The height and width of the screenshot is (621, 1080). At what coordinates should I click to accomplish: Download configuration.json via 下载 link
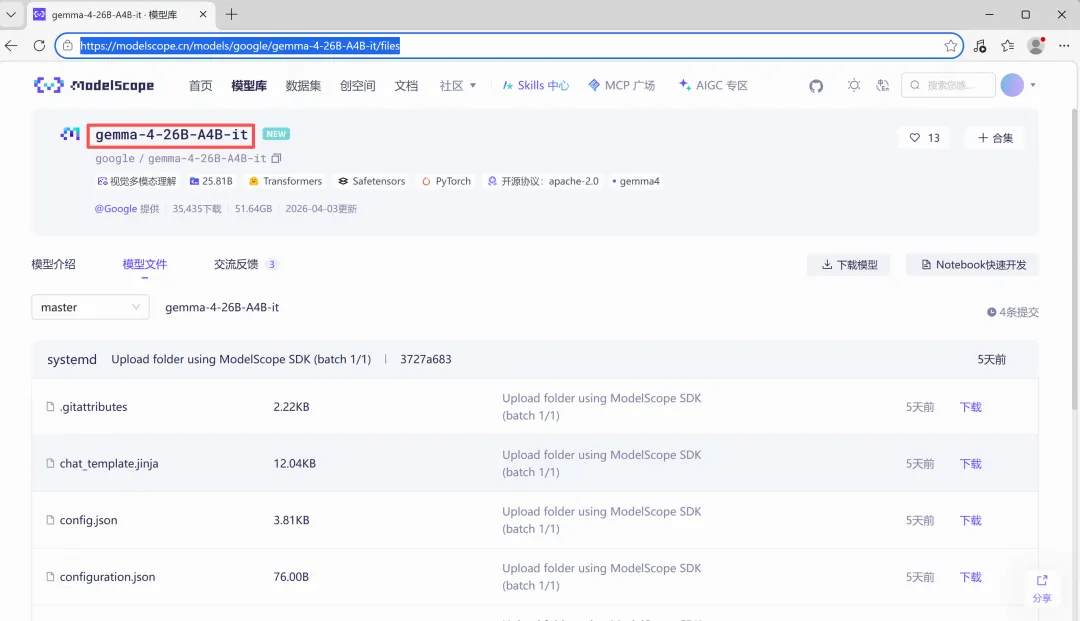(x=970, y=577)
